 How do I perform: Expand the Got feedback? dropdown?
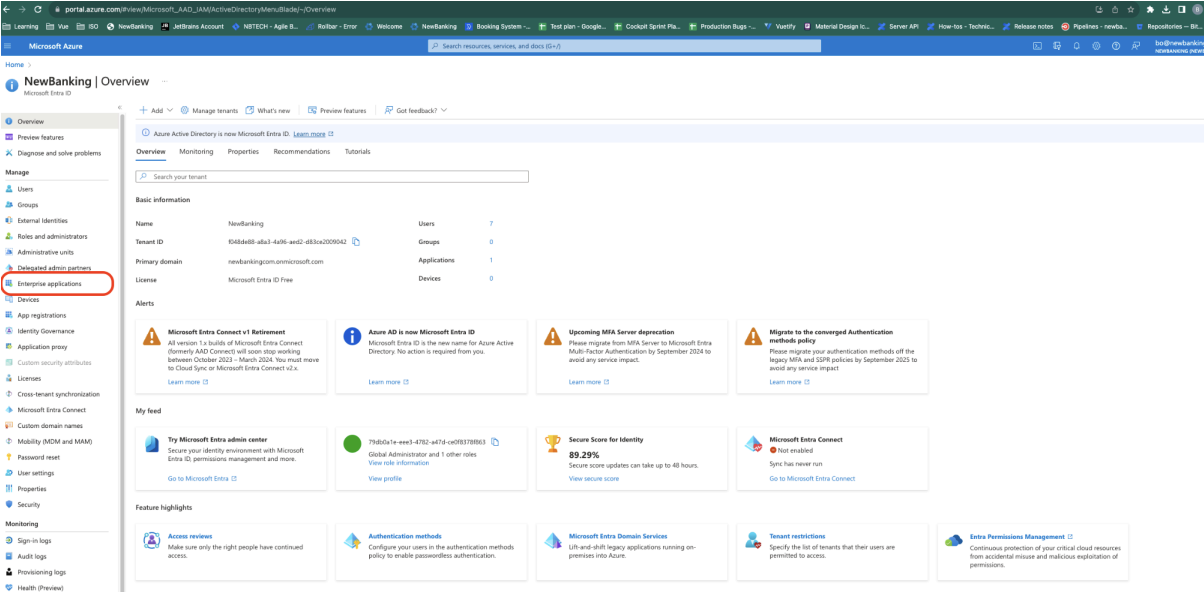[416, 110]
